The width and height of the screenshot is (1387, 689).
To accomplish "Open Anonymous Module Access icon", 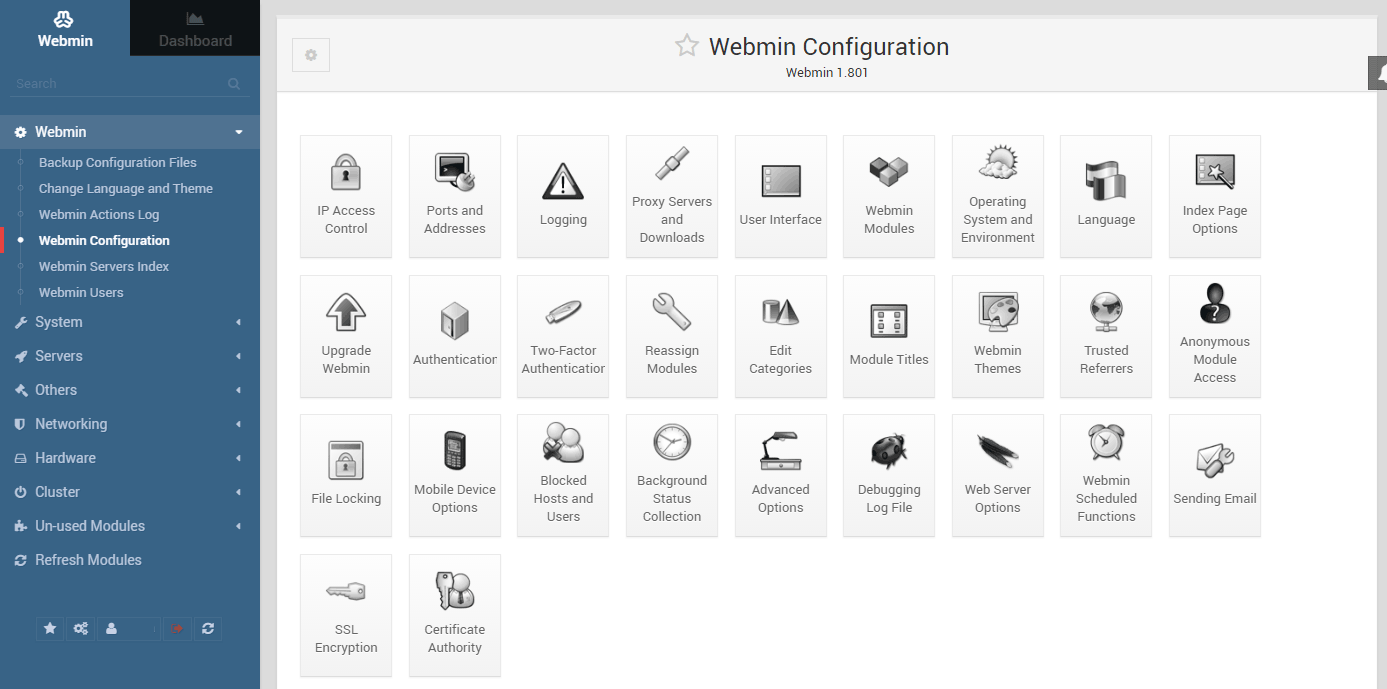I will 1215,336.
